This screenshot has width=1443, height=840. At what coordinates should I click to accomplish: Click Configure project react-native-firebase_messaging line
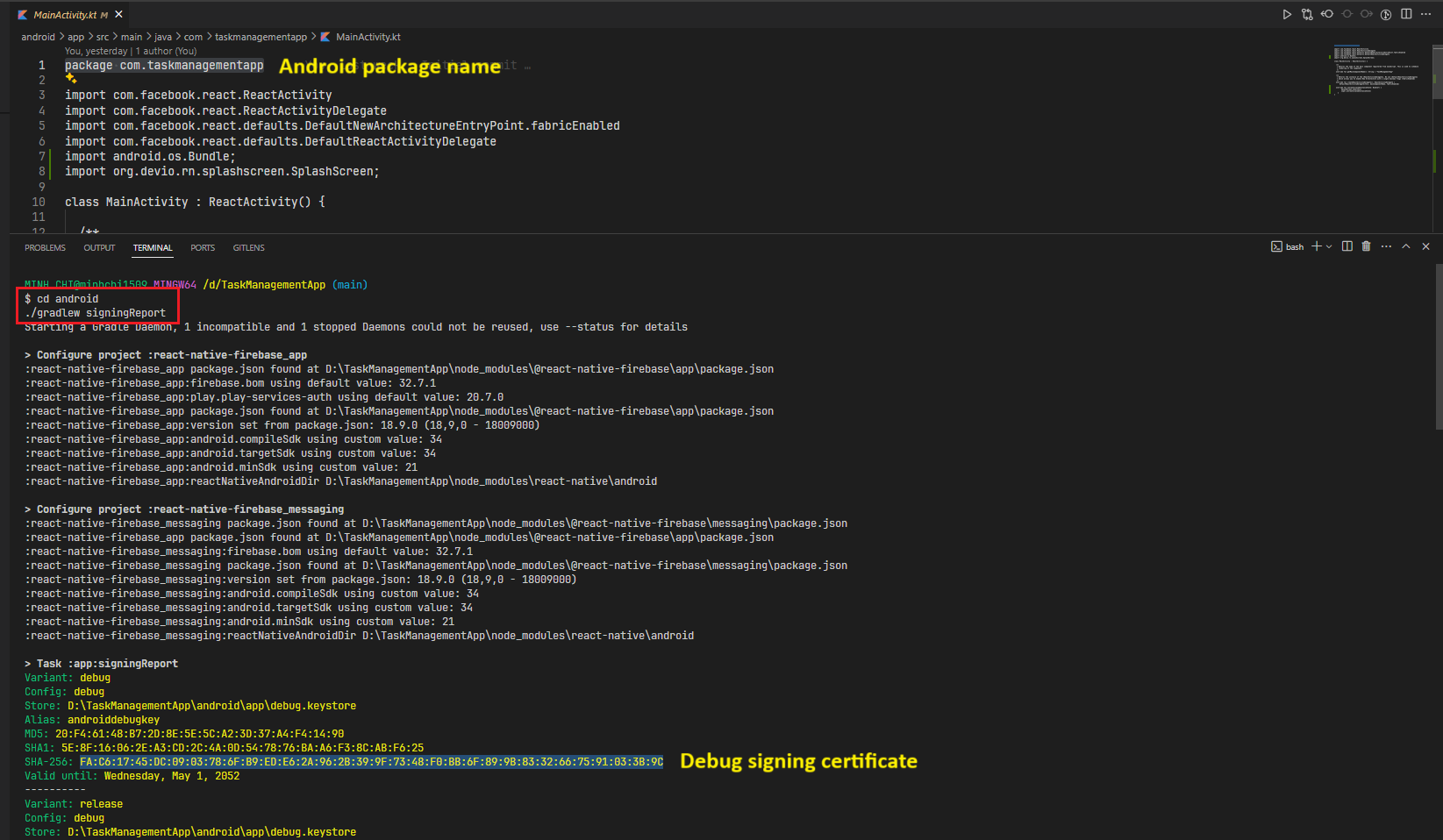point(184,509)
